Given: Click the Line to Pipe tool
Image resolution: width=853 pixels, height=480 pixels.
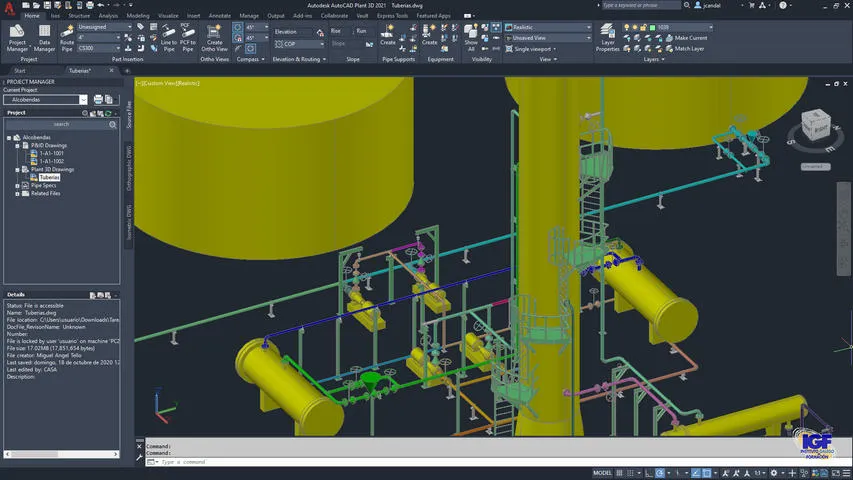Looking at the screenshot, I should point(169,38).
